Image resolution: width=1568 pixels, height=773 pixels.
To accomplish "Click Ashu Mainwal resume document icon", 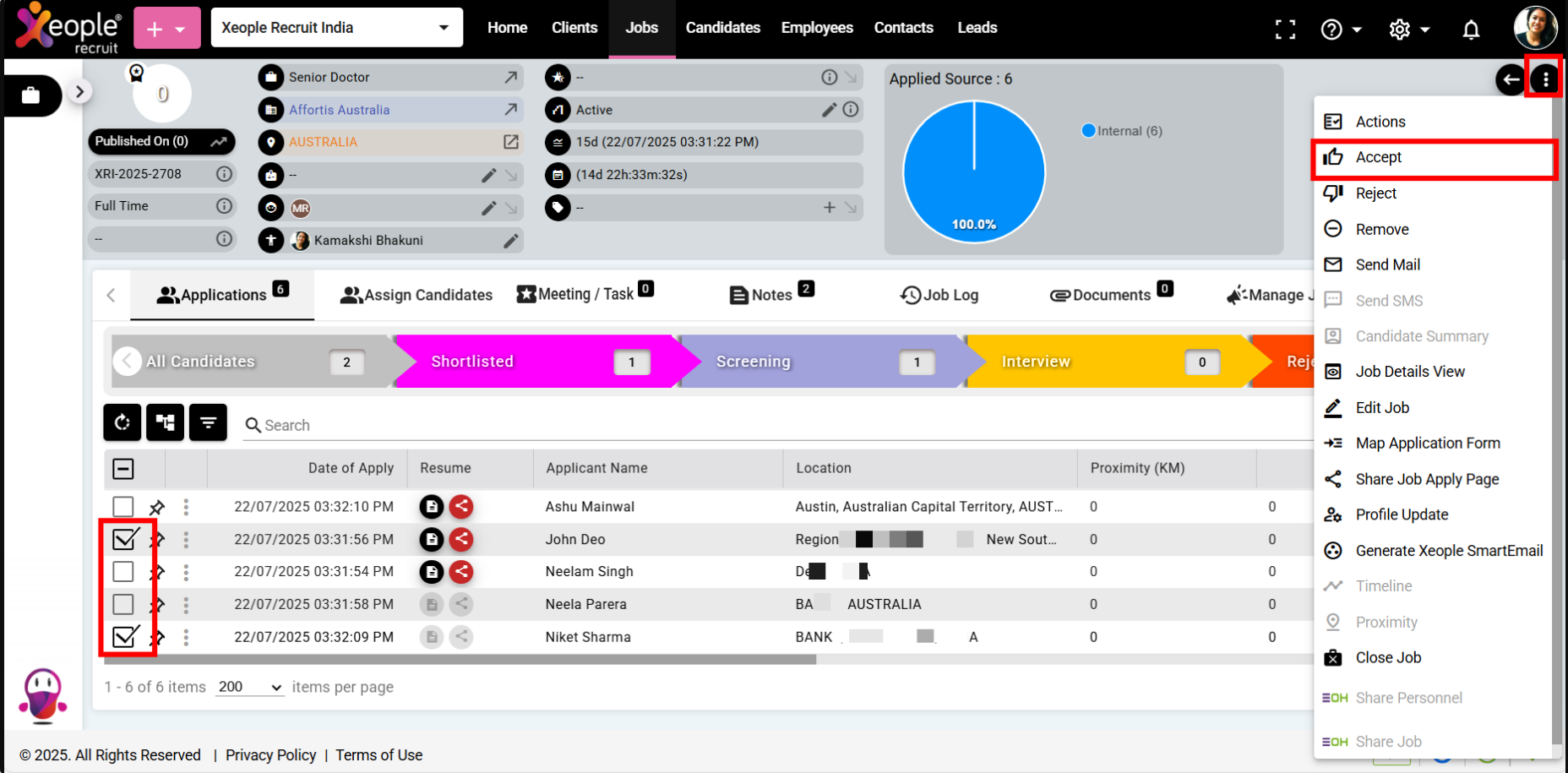I will pos(432,507).
